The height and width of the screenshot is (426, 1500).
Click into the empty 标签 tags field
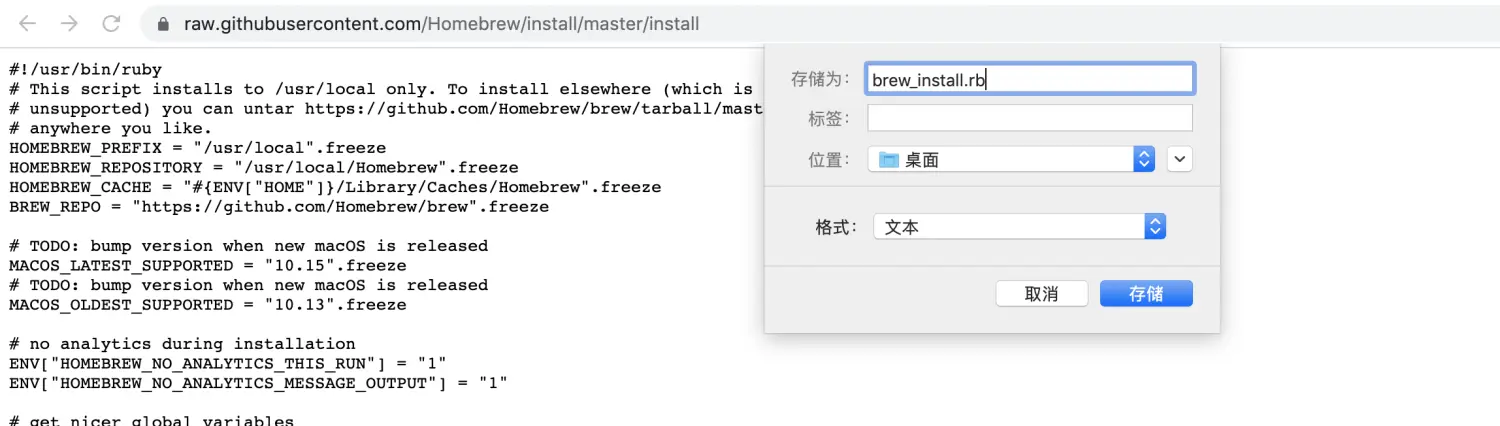tap(1030, 118)
